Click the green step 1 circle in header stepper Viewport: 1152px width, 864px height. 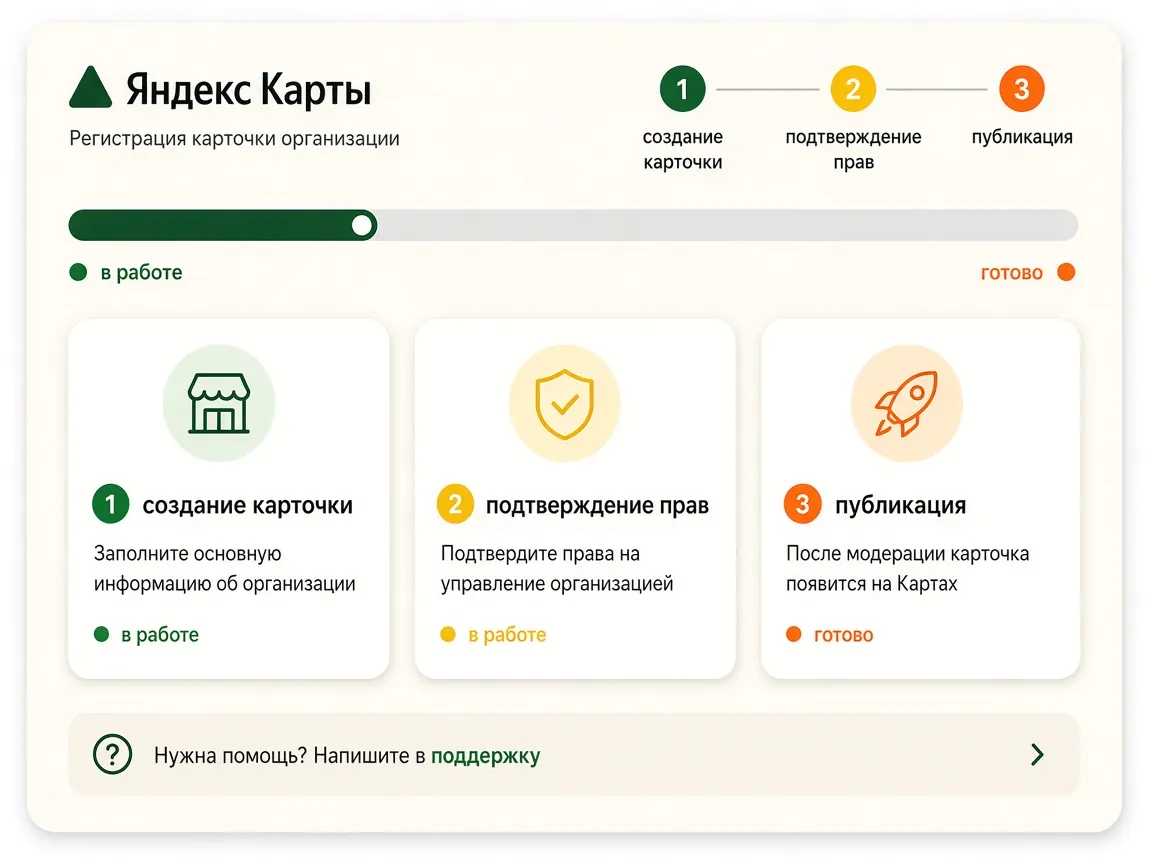[683, 89]
